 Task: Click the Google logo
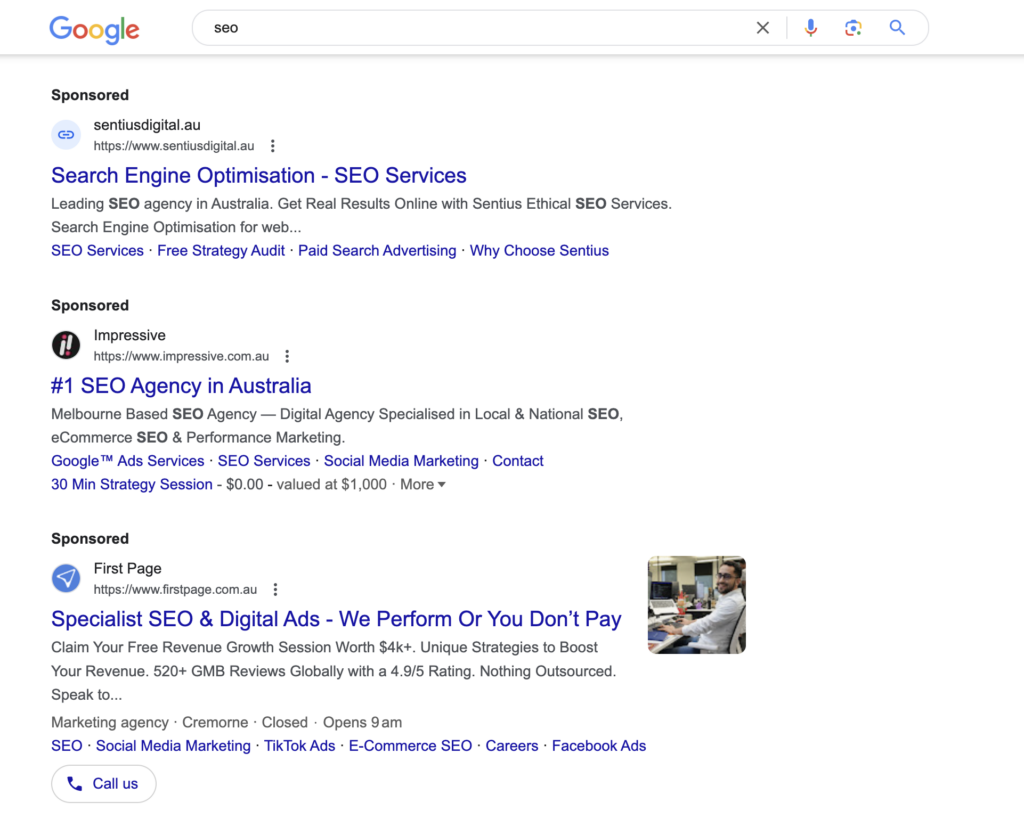pos(95,29)
